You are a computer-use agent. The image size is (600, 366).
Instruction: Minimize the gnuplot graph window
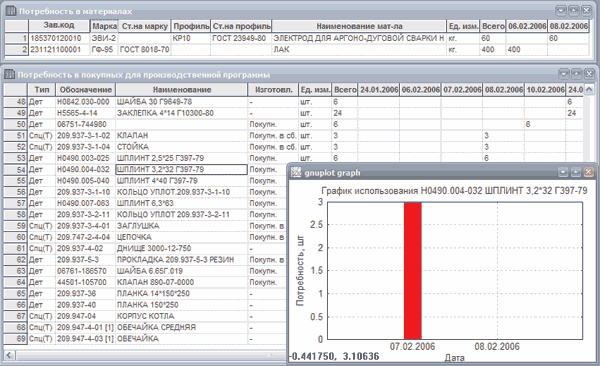[x=562, y=173]
